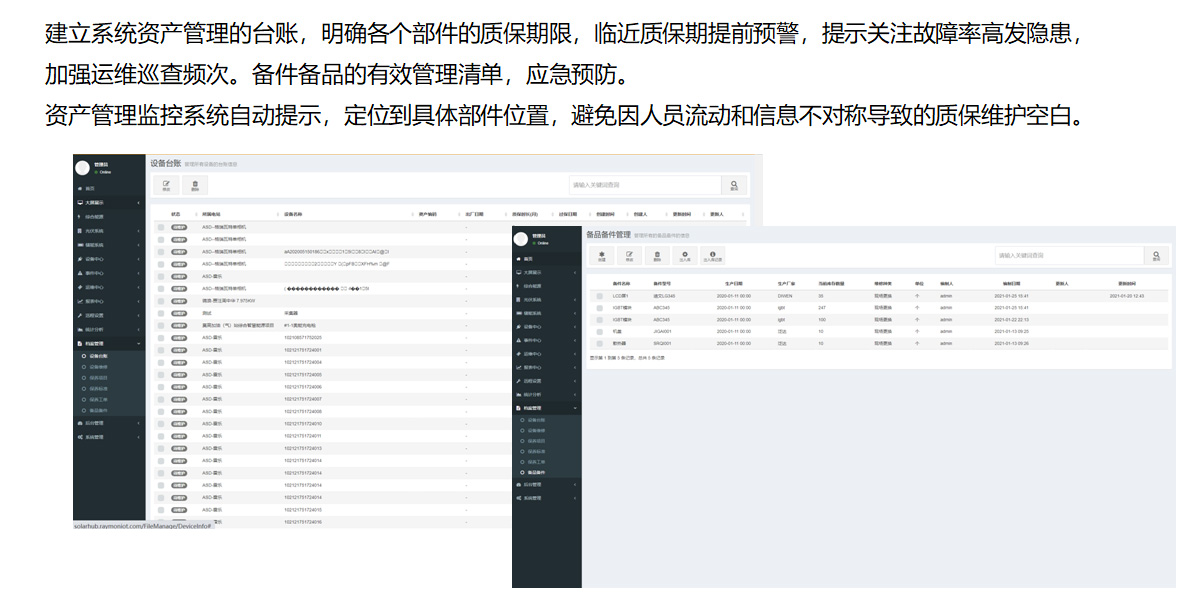The image size is (1200, 603).
Task: Click the edit icon in 设备台账 toolbar
Action: click(166, 185)
